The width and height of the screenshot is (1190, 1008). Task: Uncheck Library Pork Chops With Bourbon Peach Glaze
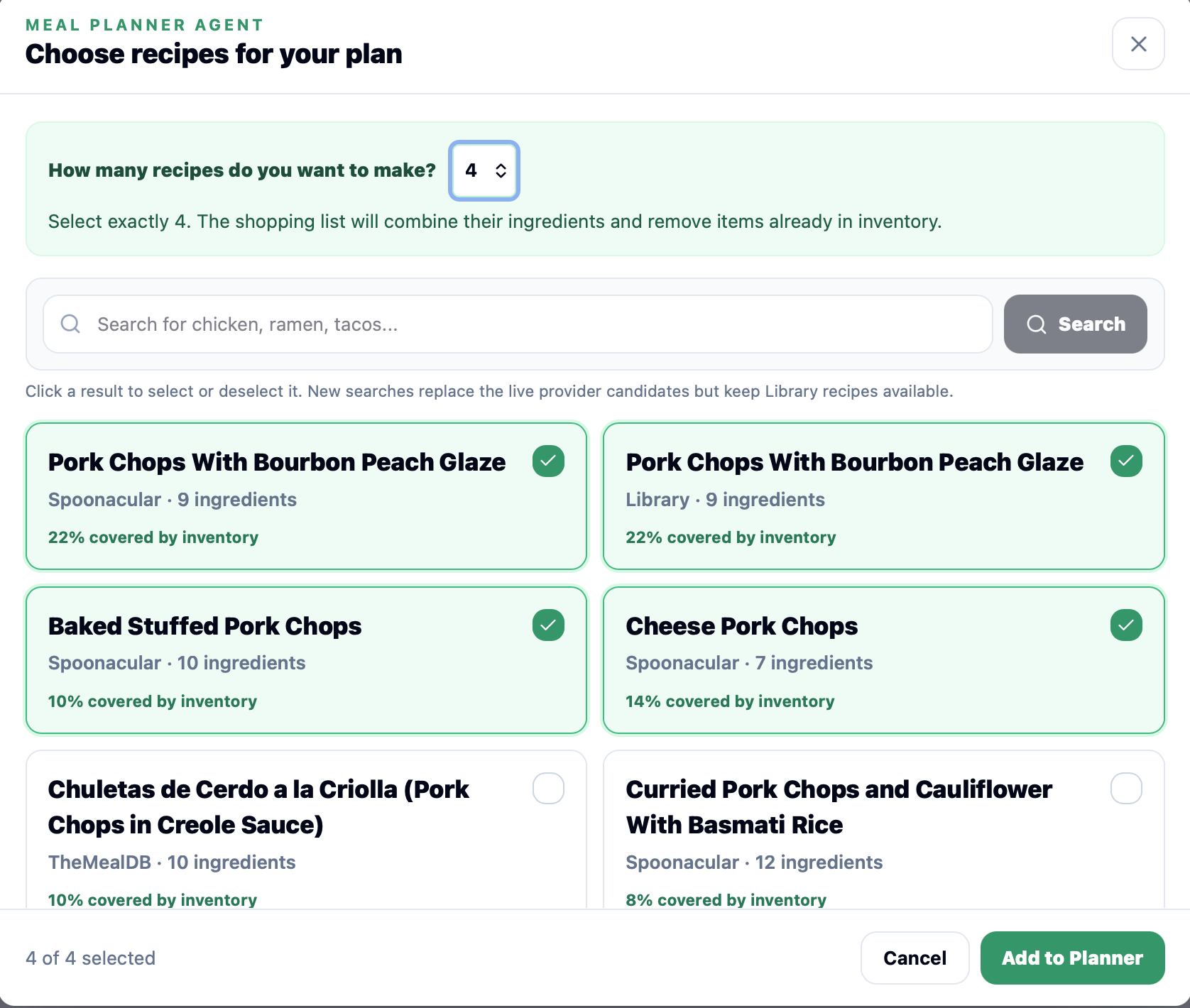(x=1126, y=461)
